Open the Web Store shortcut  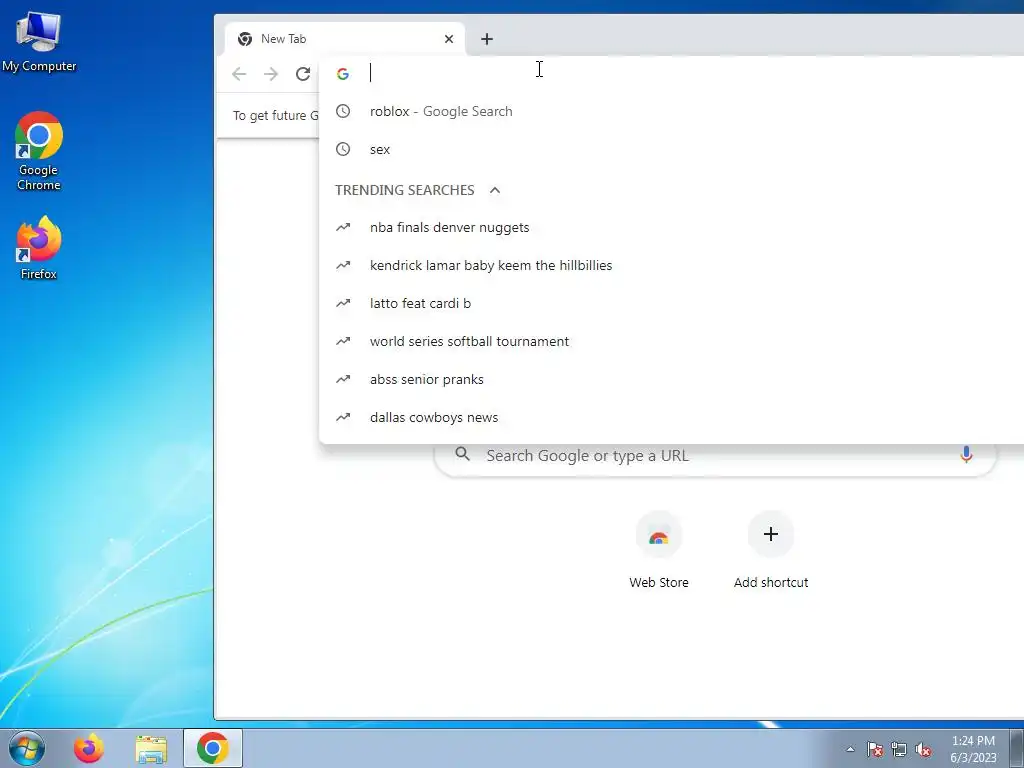pyautogui.click(x=659, y=551)
